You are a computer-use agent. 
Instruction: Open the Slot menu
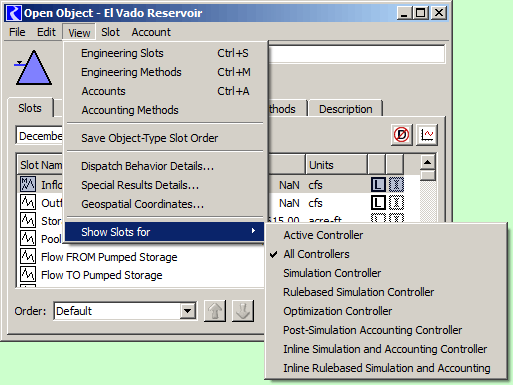tap(110, 32)
